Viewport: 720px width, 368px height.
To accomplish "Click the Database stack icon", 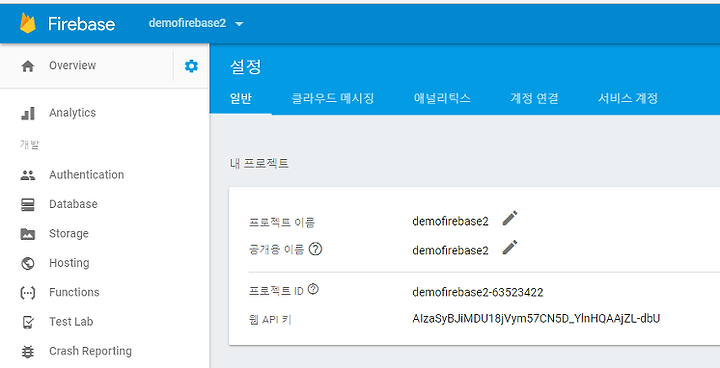I will tap(28, 204).
